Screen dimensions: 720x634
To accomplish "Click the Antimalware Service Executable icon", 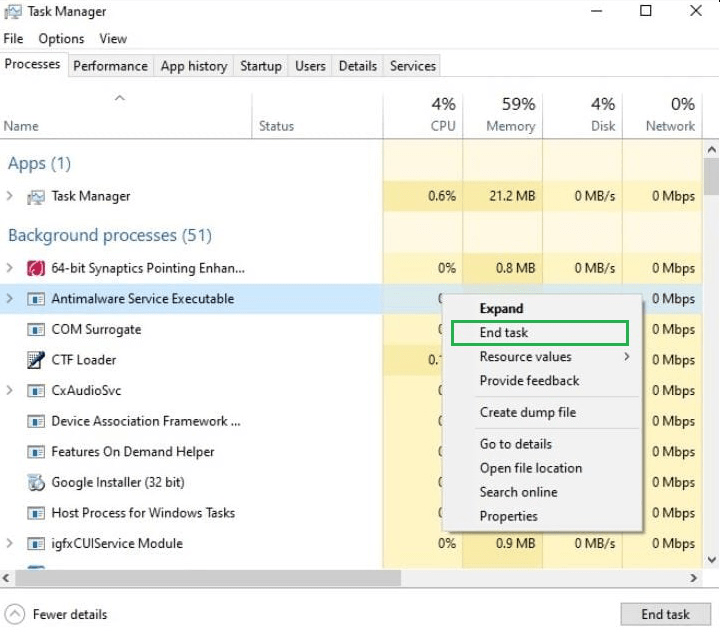I will 36,299.
